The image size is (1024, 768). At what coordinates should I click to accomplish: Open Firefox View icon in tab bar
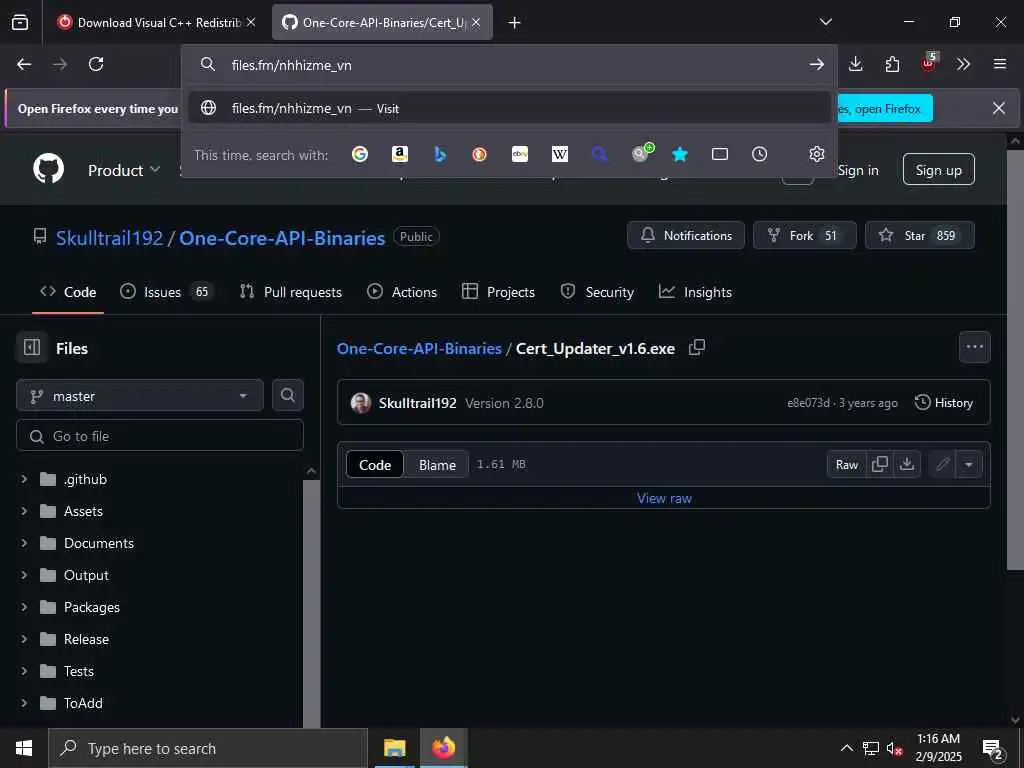[20, 22]
